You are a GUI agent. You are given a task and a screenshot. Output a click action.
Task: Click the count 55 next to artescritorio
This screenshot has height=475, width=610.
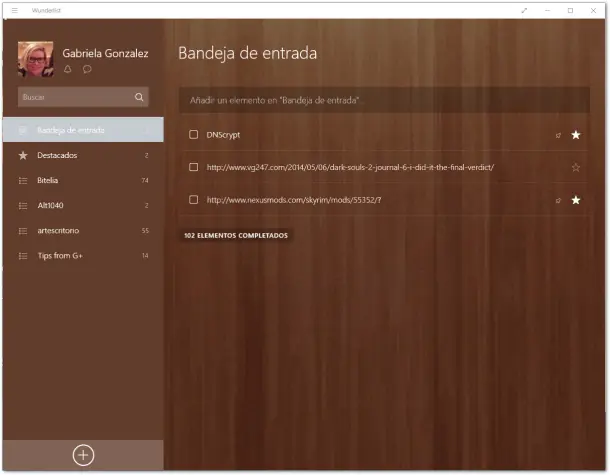pyautogui.click(x=145, y=231)
